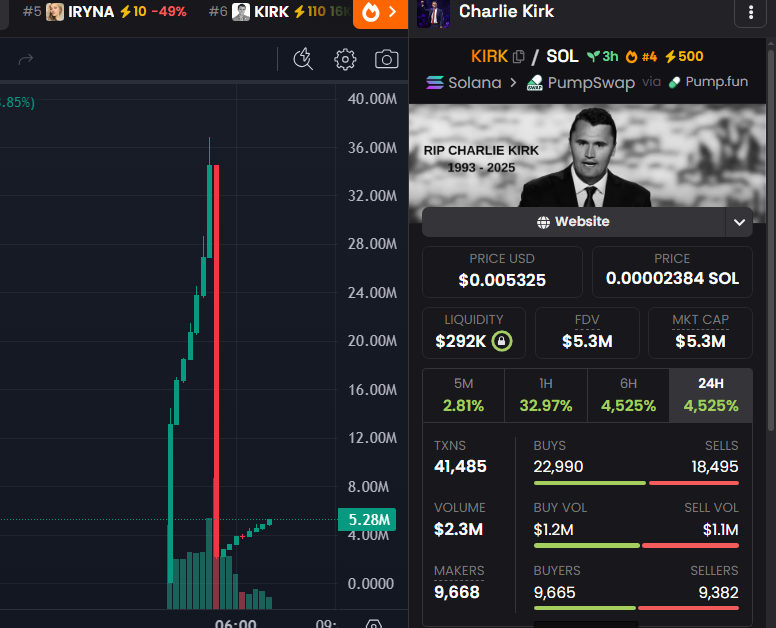Copy the KIRK token address icon
776x628 pixels.
coord(518,57)
